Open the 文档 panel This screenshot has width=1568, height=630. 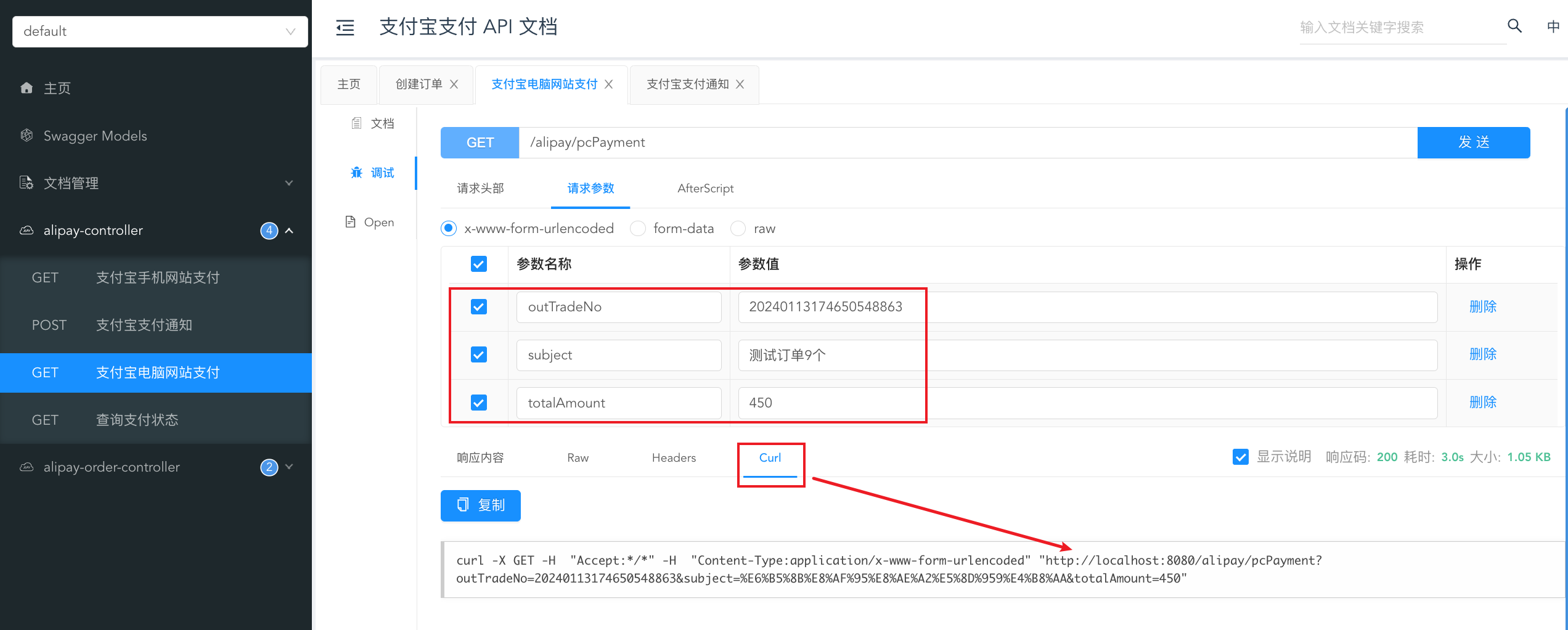pyautogui.click(x=373, y=123)
